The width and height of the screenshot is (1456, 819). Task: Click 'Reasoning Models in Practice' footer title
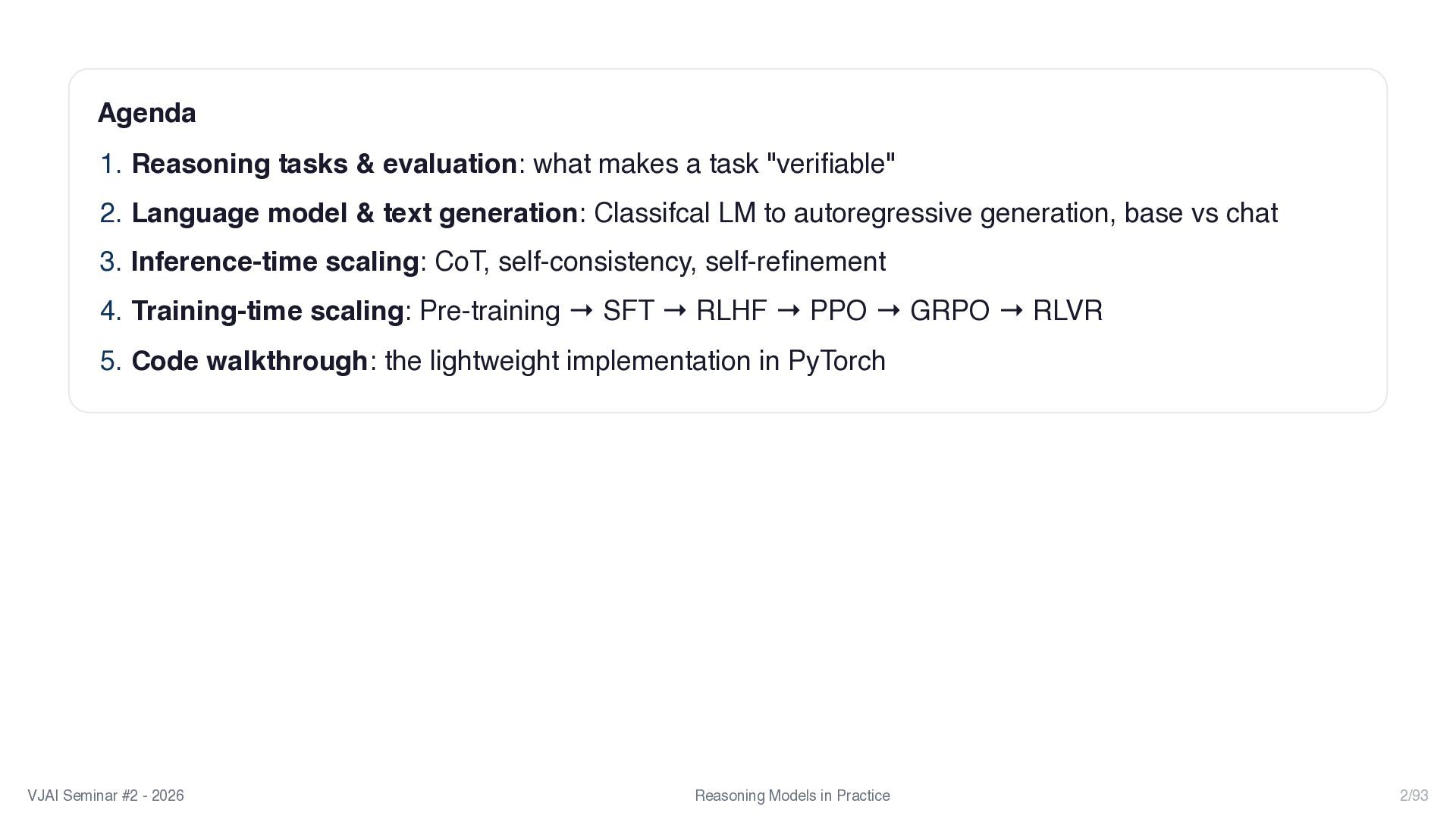pos(792,795)
